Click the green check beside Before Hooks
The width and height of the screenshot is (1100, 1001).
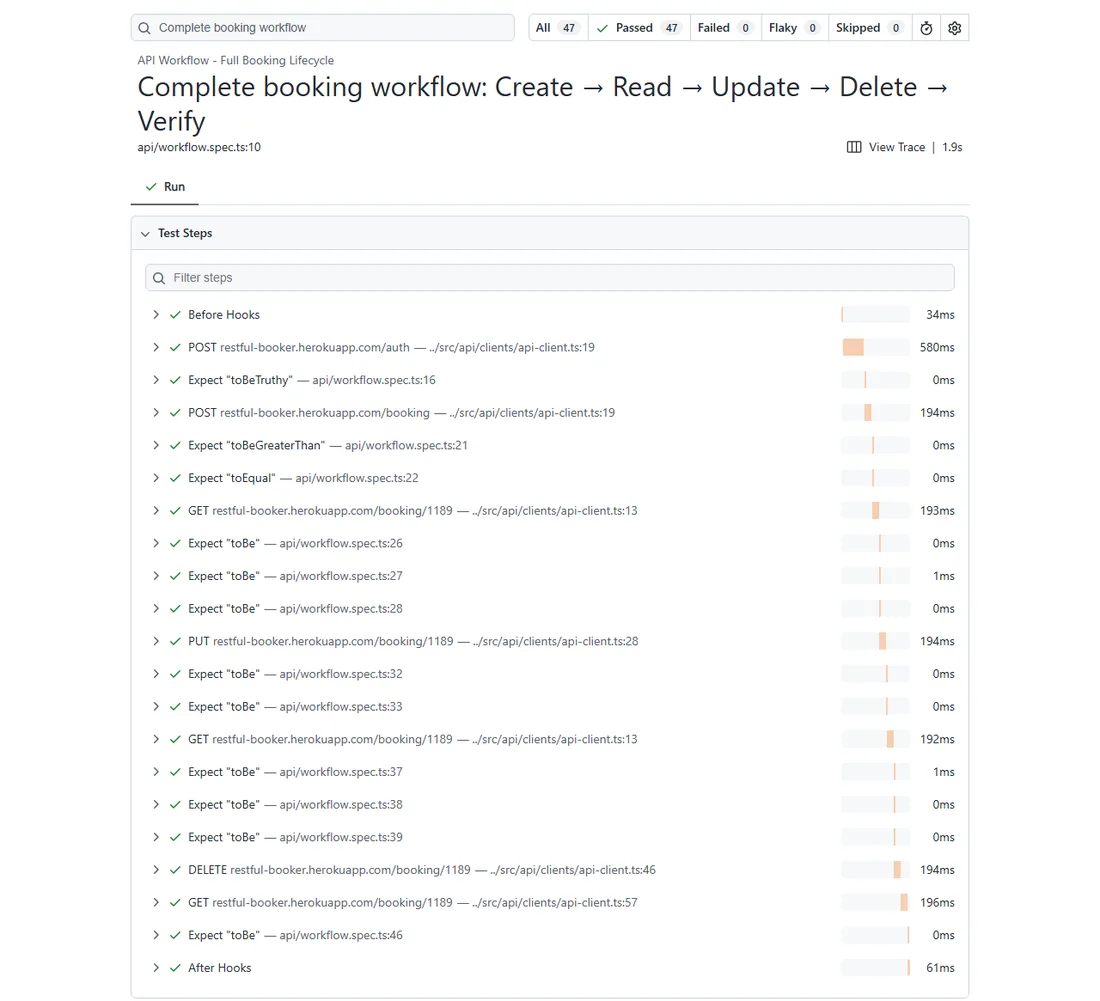[x=175, y=315]
